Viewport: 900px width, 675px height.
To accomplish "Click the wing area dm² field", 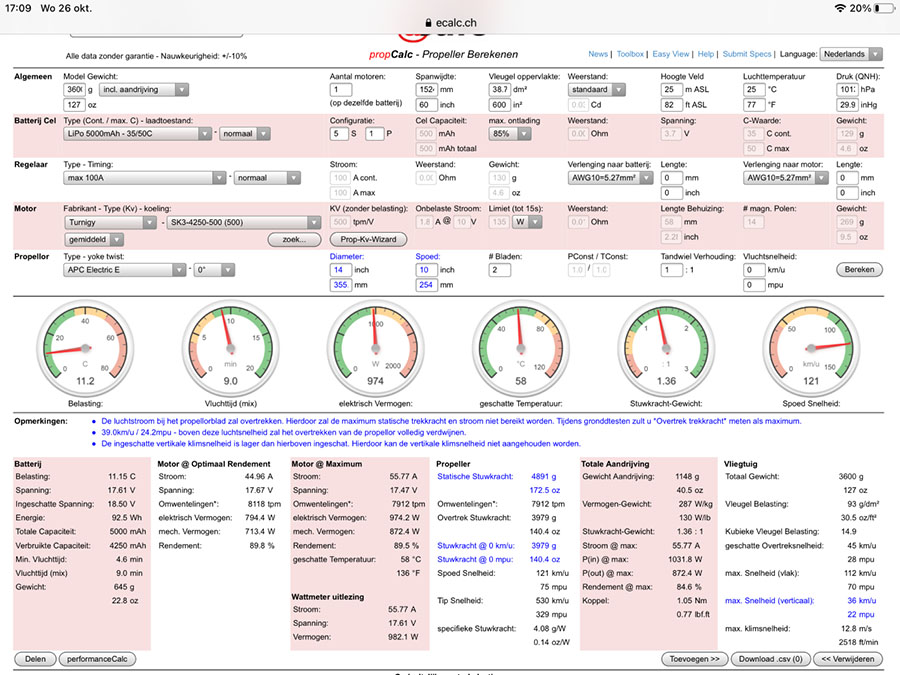I will tap(499, 90).
